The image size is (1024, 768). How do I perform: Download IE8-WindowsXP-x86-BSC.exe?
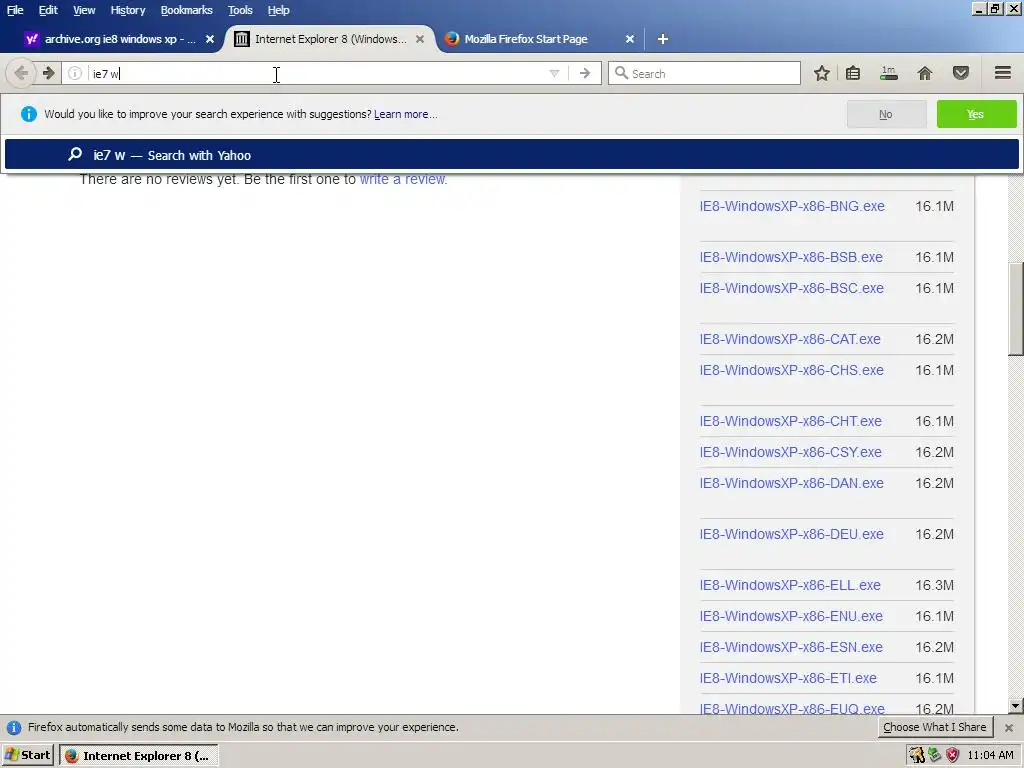click(x=792, y=288)
